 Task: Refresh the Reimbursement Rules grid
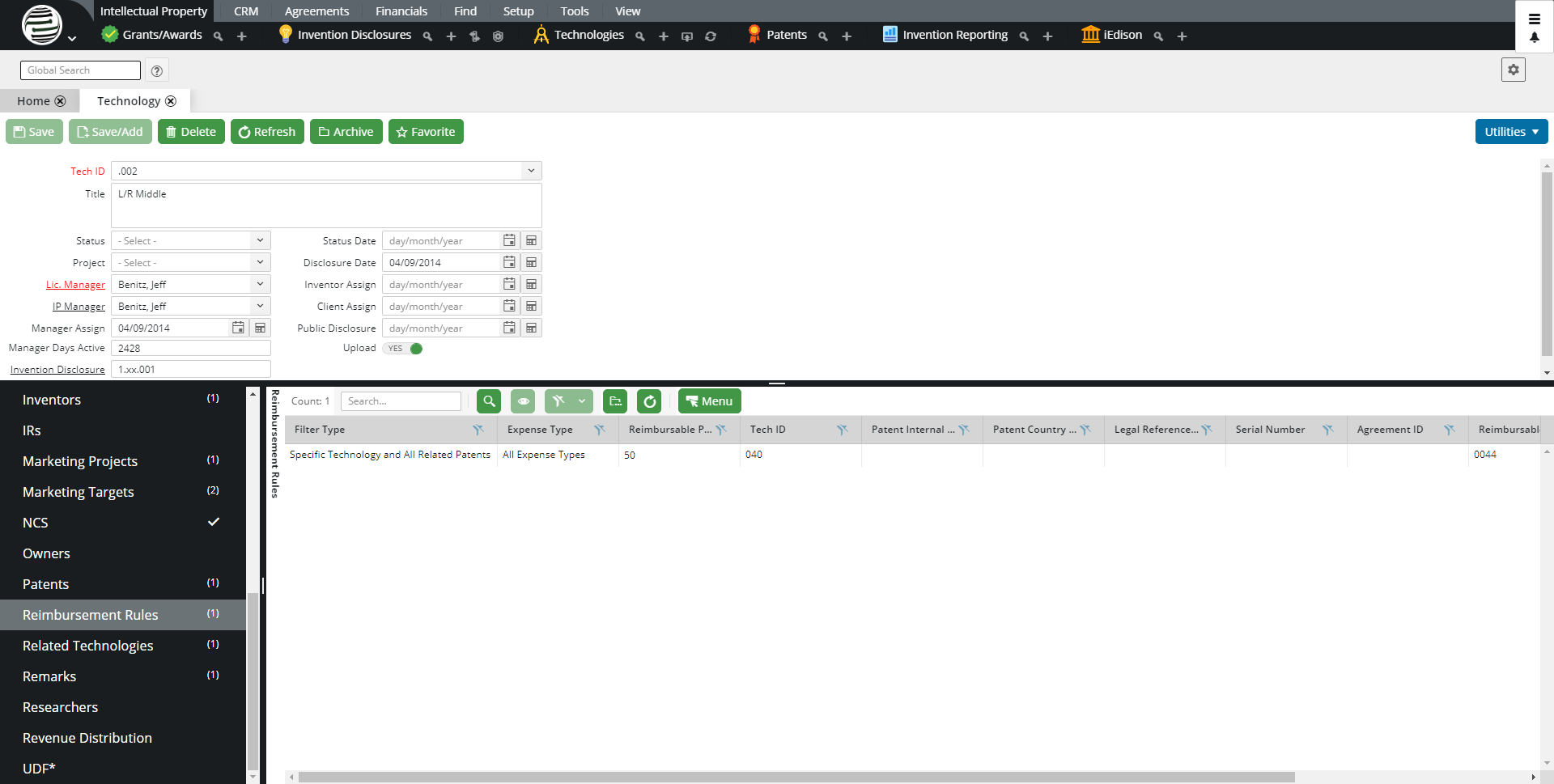pos(649,400)
